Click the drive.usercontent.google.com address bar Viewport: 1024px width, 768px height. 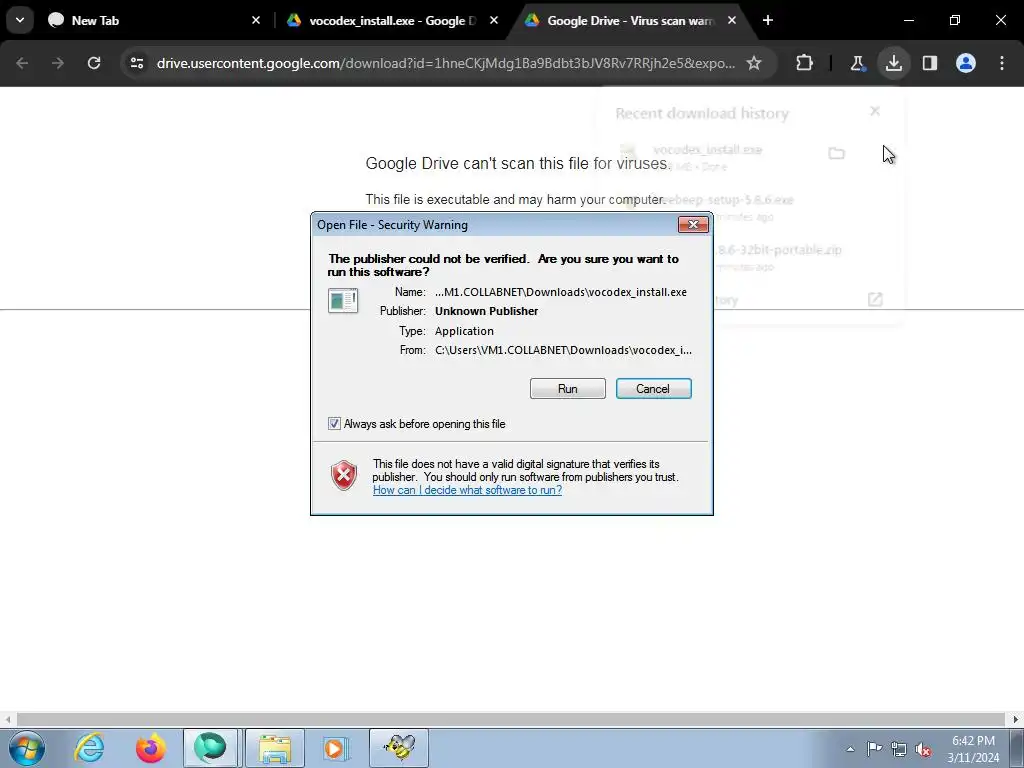point(445,63)
